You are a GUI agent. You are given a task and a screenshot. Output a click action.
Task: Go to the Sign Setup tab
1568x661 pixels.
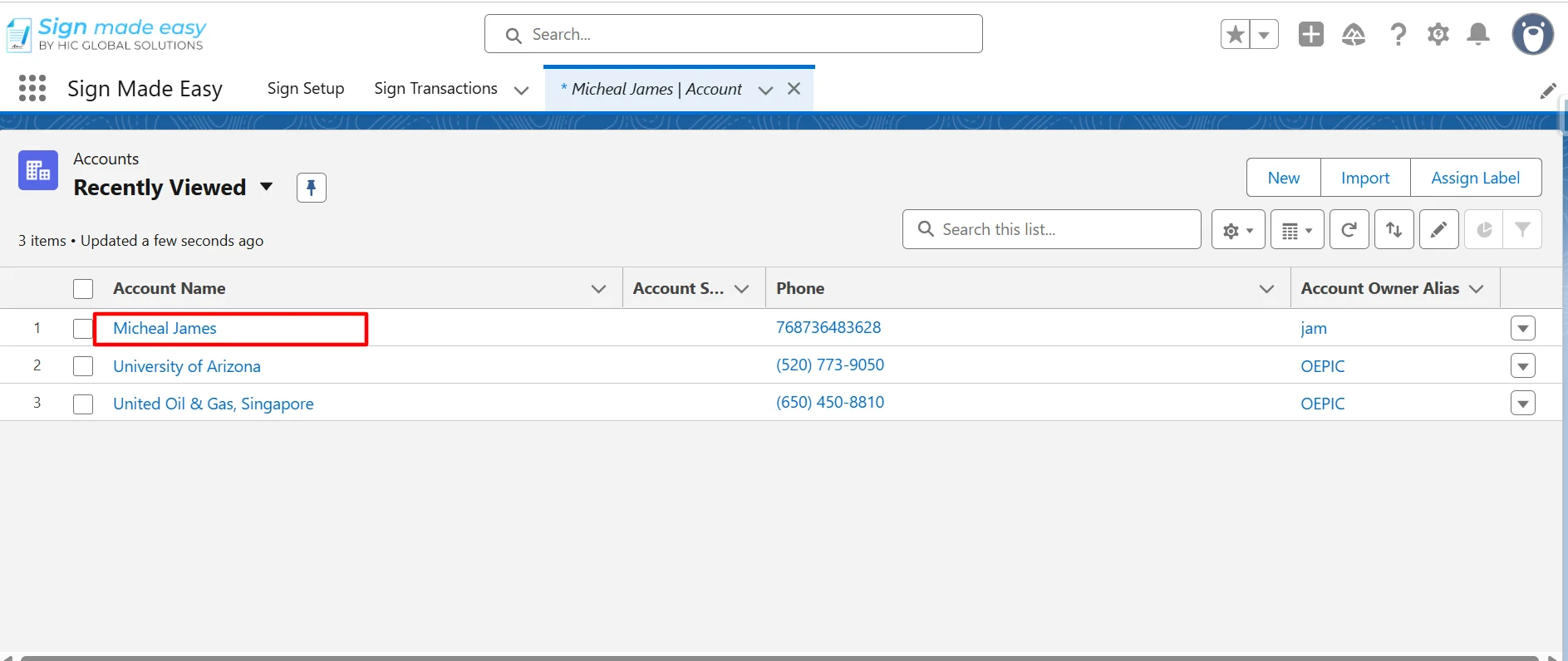(306, 88)
